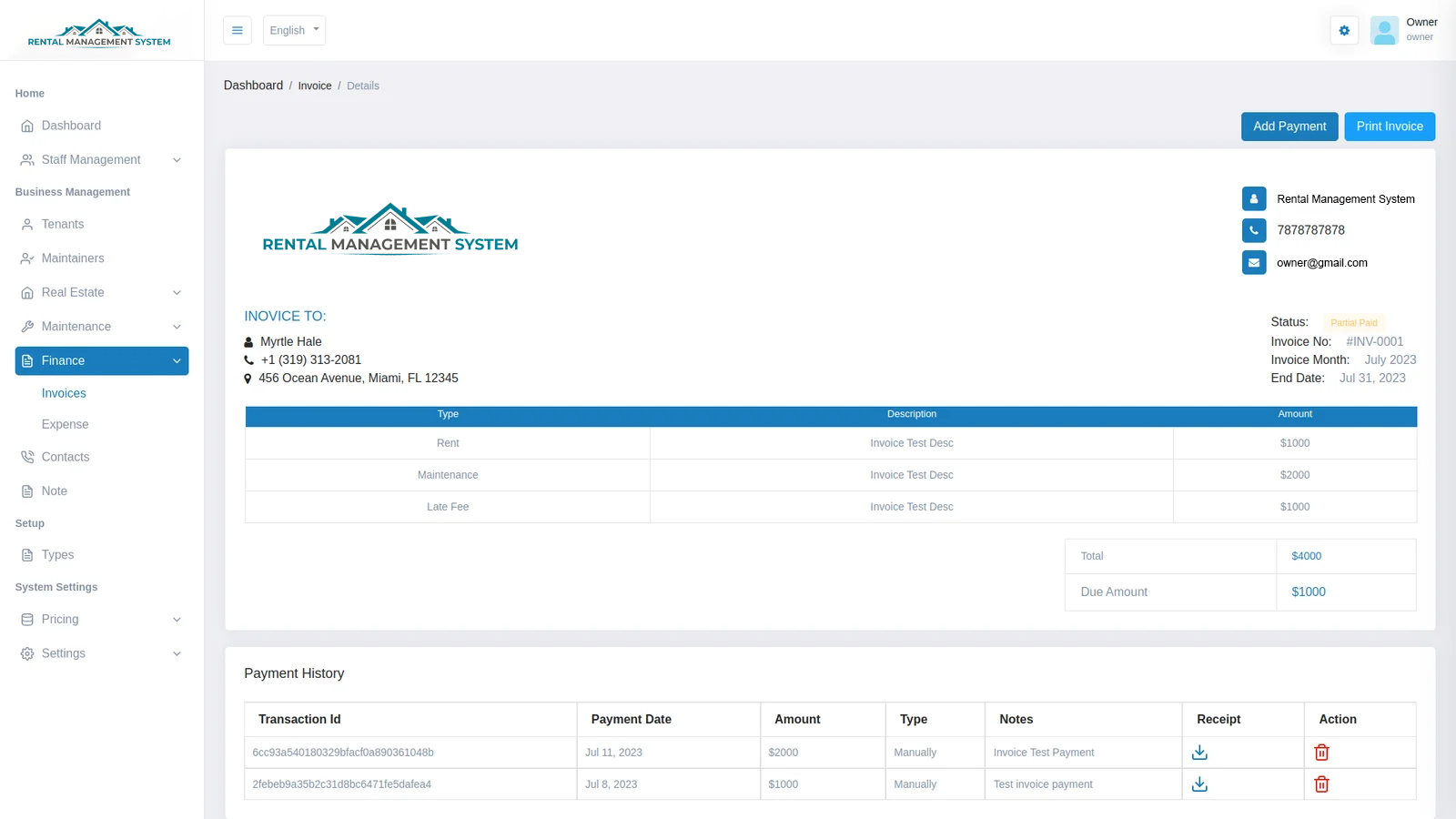Viewport: 1456px width, 819px height.
Task: Click the Maintenance $2000 amount cell
Action: coord(1295,475)
